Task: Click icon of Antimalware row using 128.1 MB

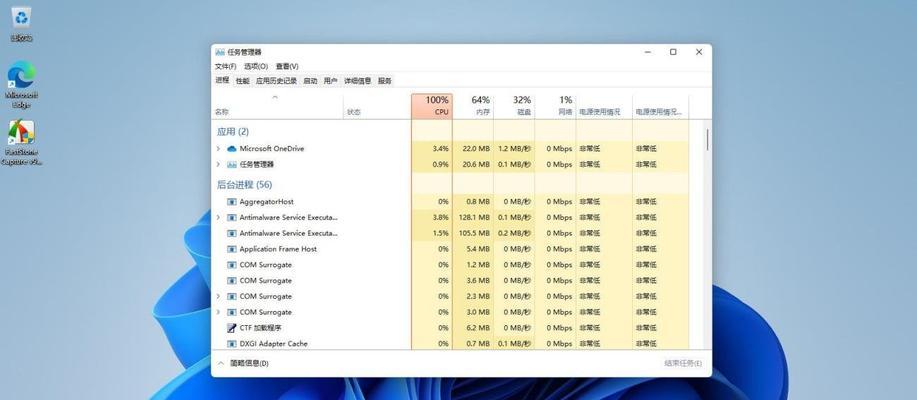Action: tap(232, 218)
